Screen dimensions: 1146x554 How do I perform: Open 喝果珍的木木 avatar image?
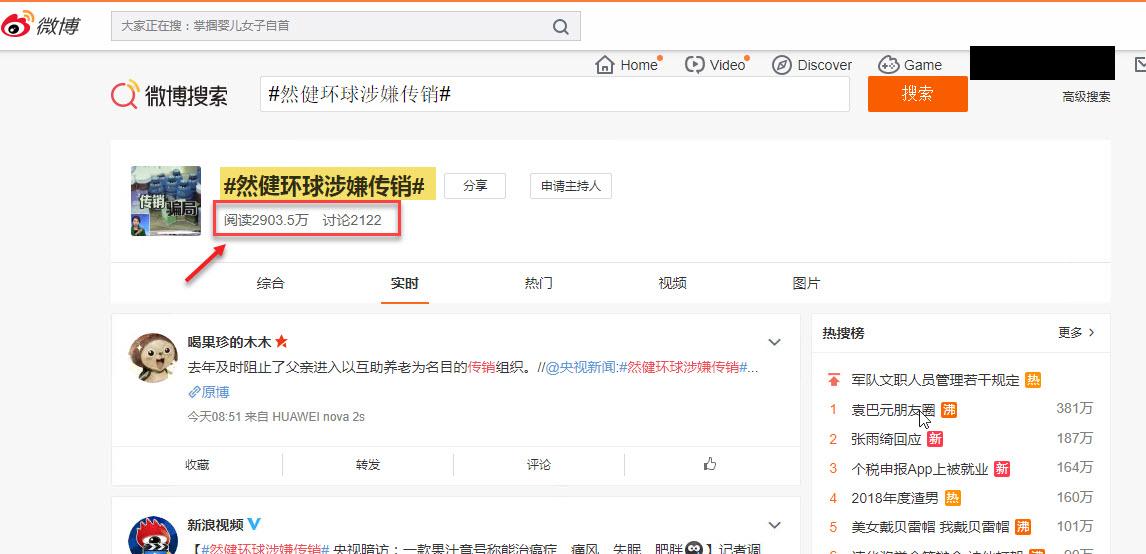click(x=153, y=357)
